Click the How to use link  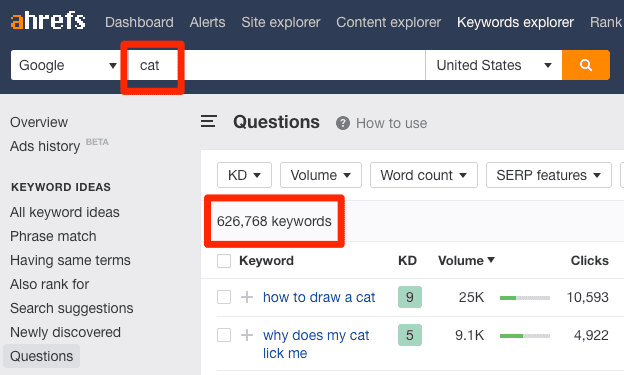tap(392, 123)
